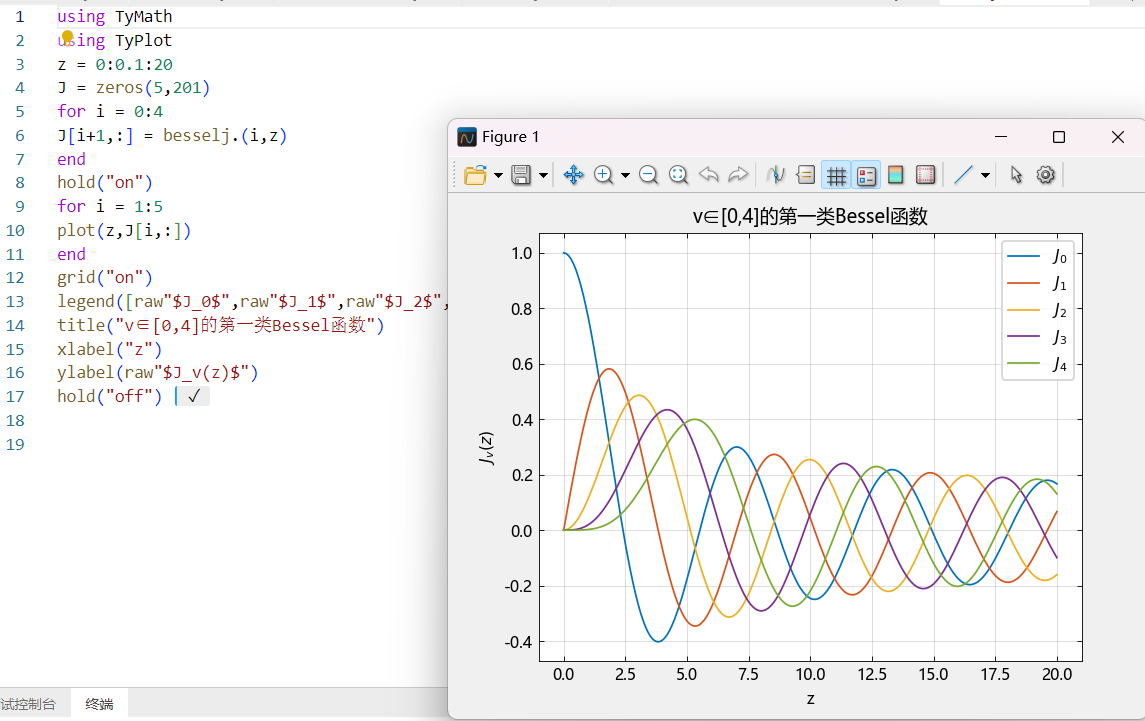Switch to the 终端 tab
1145x721 pixels.
(99, 704)
